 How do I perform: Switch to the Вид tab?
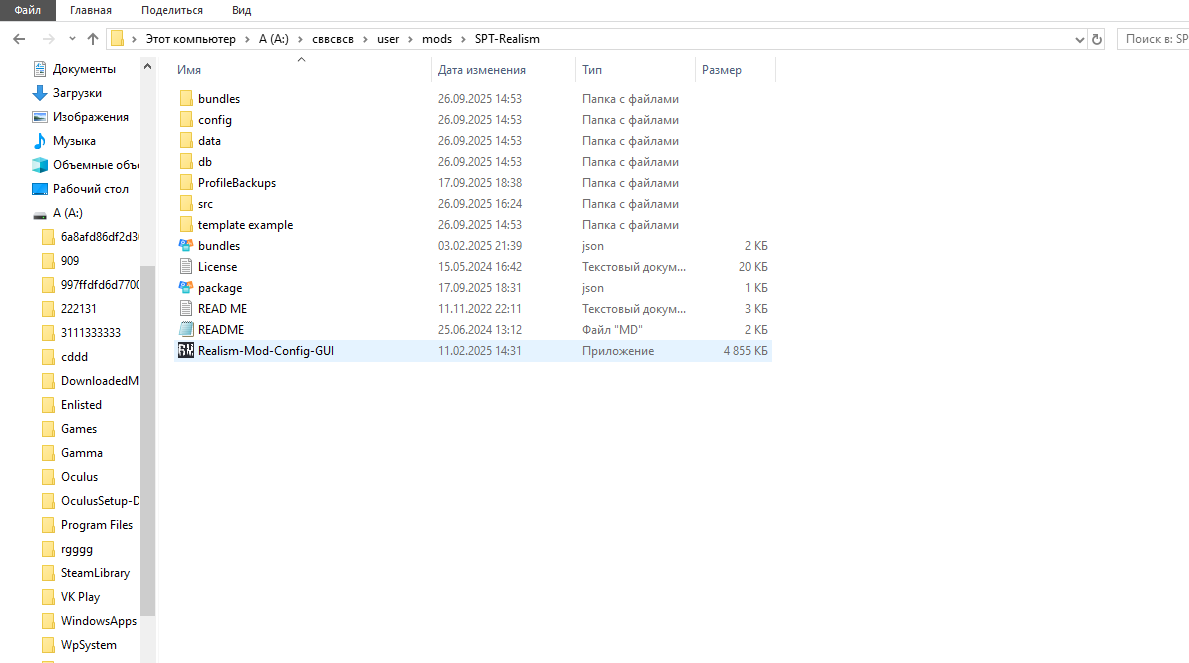241,10
